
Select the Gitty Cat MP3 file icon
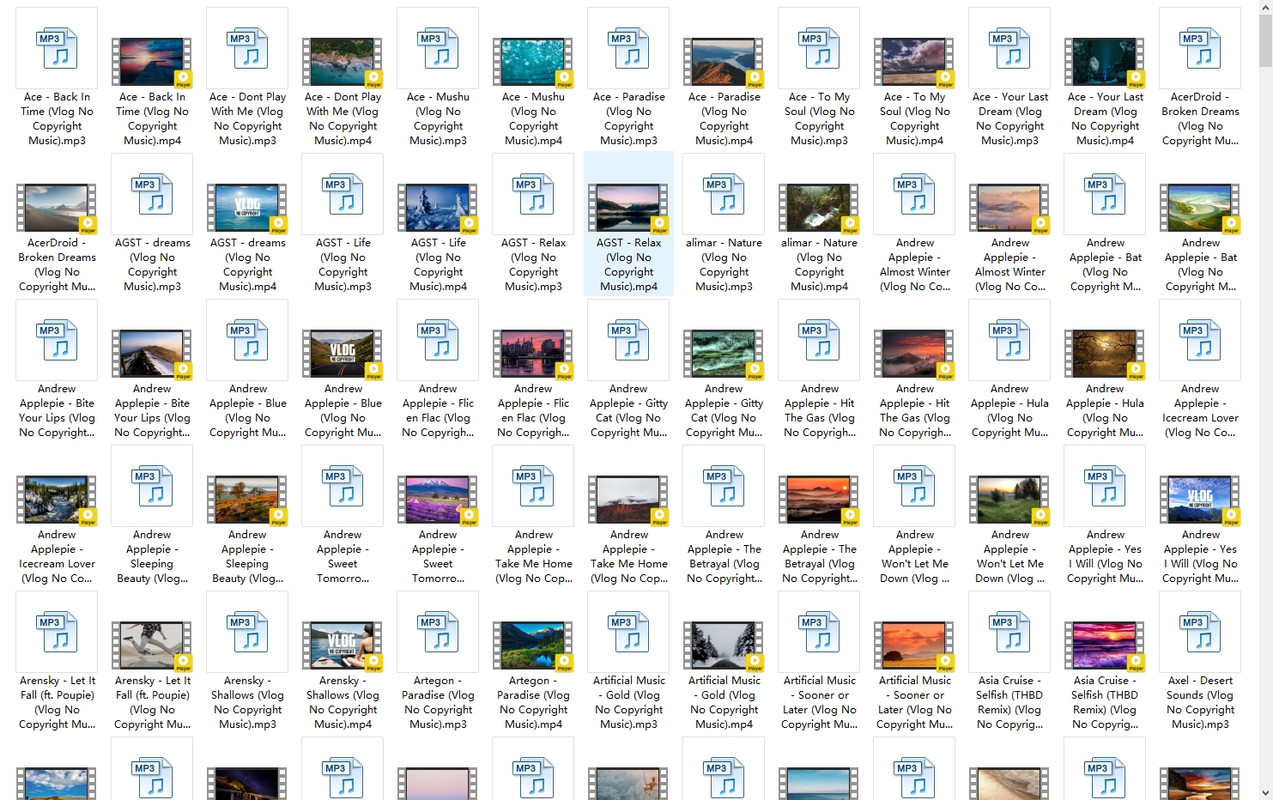(629, 340)
